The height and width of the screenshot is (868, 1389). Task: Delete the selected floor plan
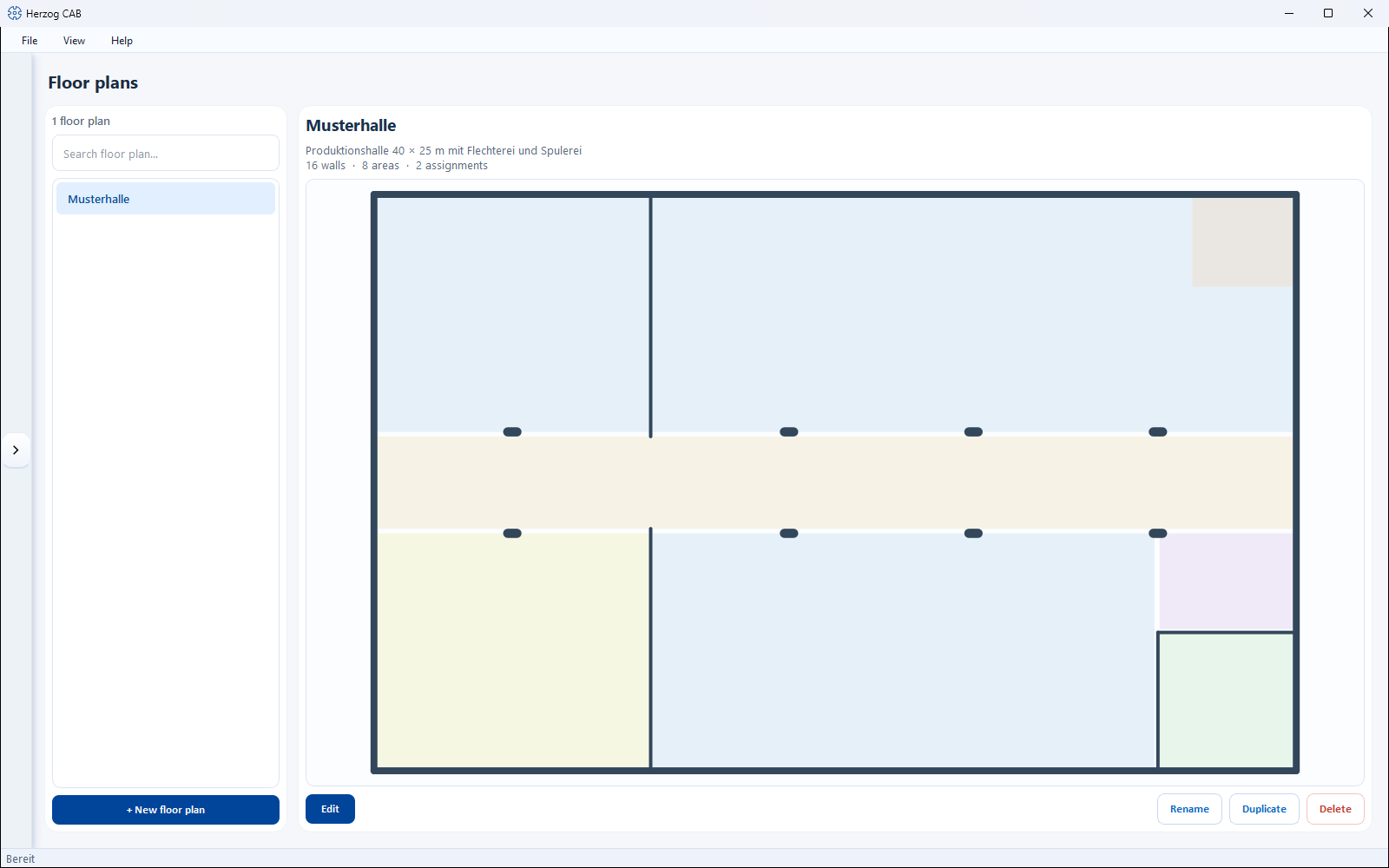pyautogui.click(x=1335, y=809)
